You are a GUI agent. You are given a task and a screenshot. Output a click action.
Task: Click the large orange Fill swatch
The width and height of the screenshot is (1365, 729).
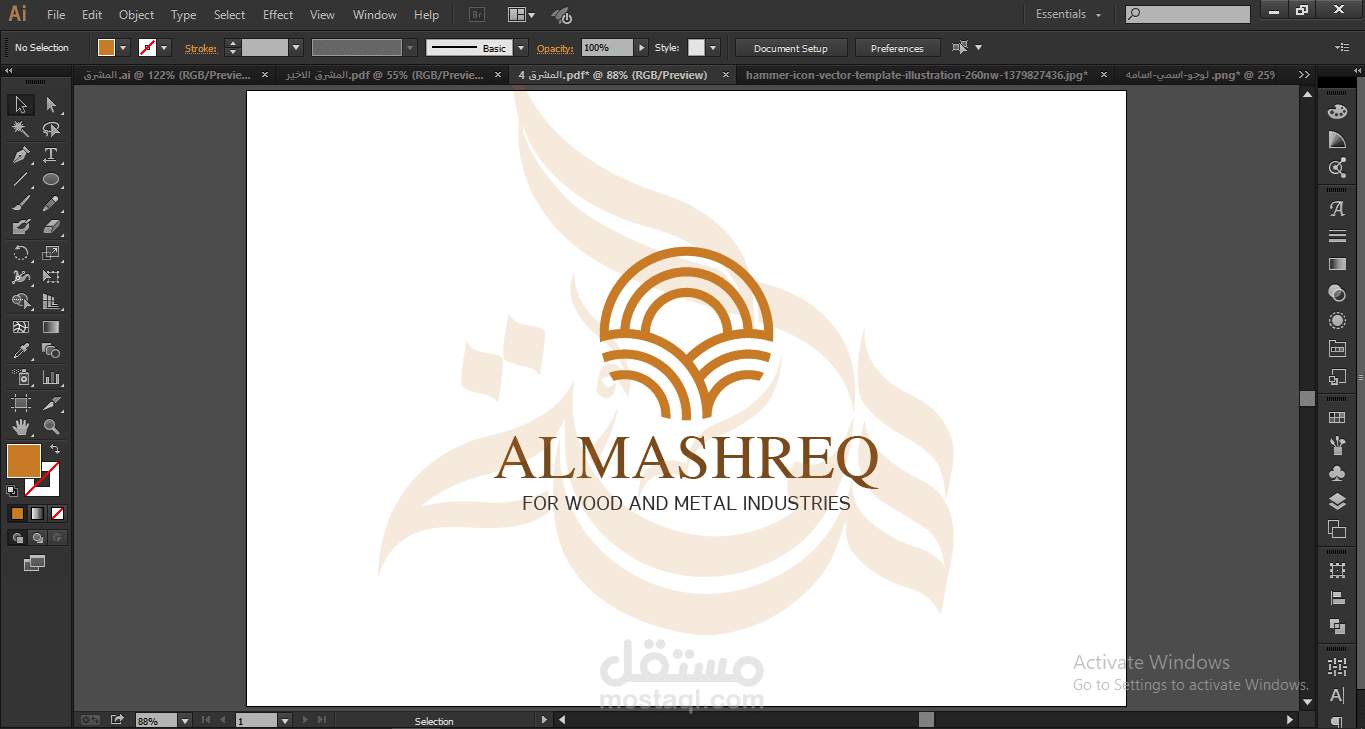(x=24, y=461)
